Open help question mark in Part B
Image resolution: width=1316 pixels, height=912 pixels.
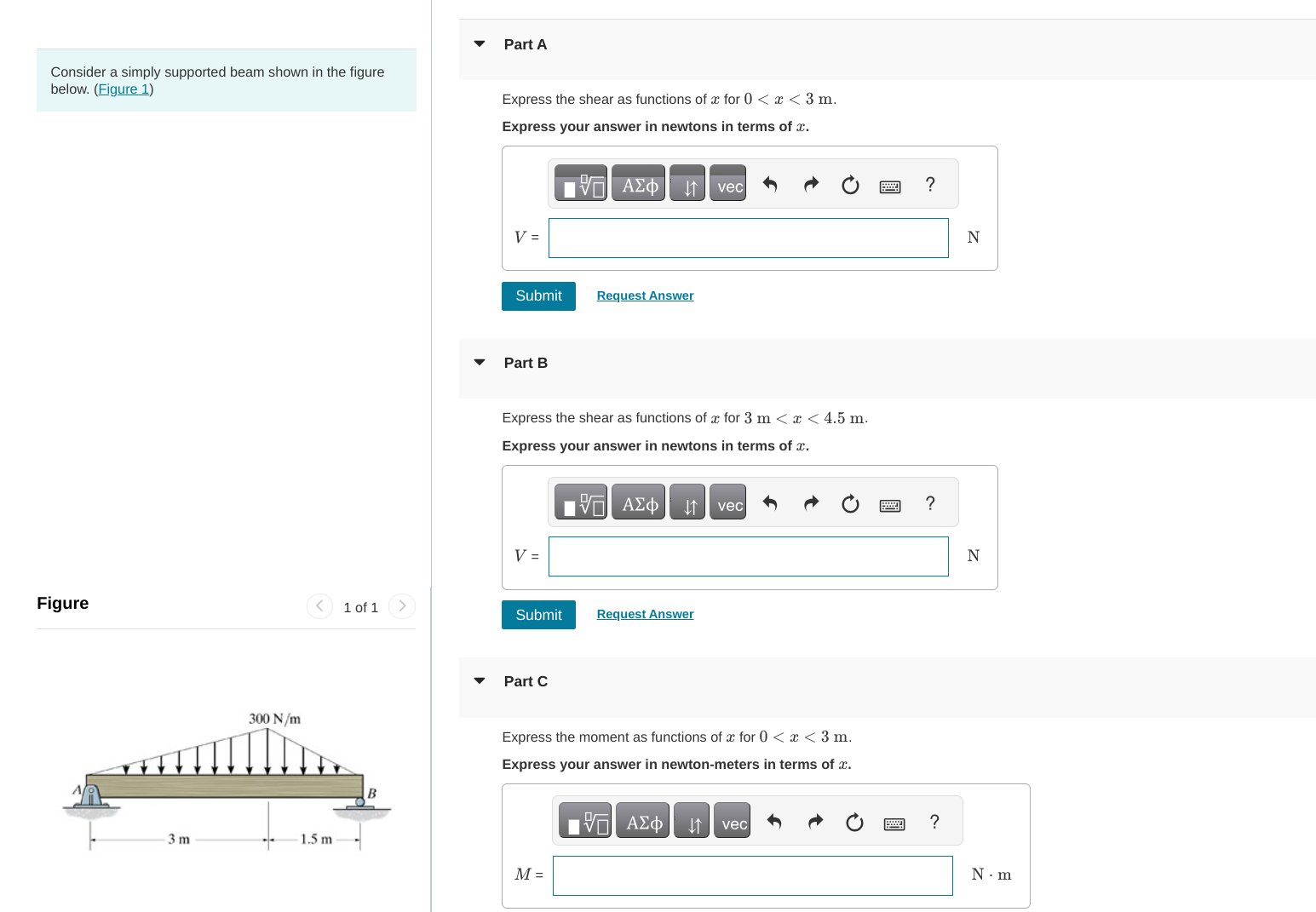930,502
